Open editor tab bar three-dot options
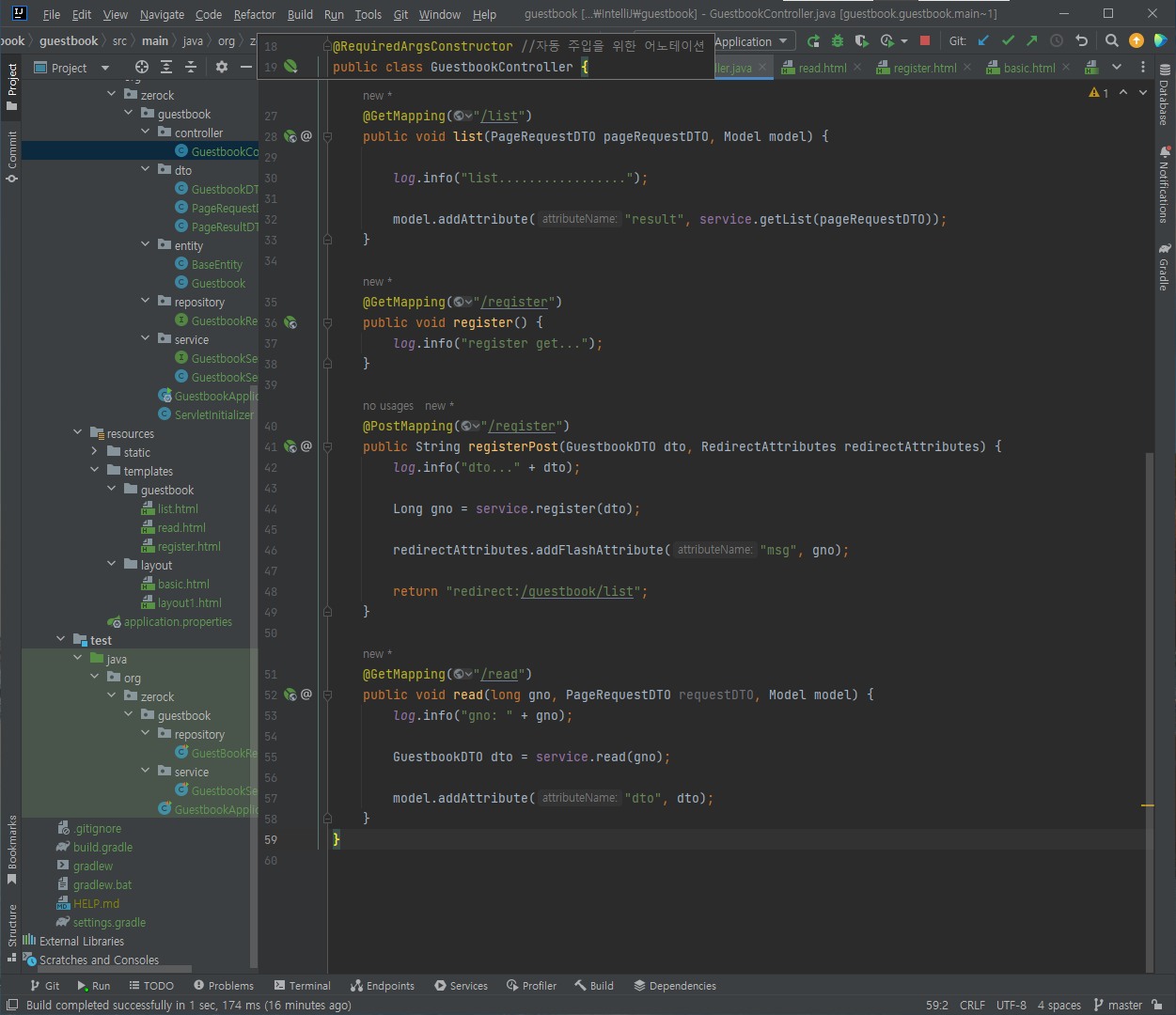The width and height of the screenshot is (1176, 1015). click(x=1143, y=67)
